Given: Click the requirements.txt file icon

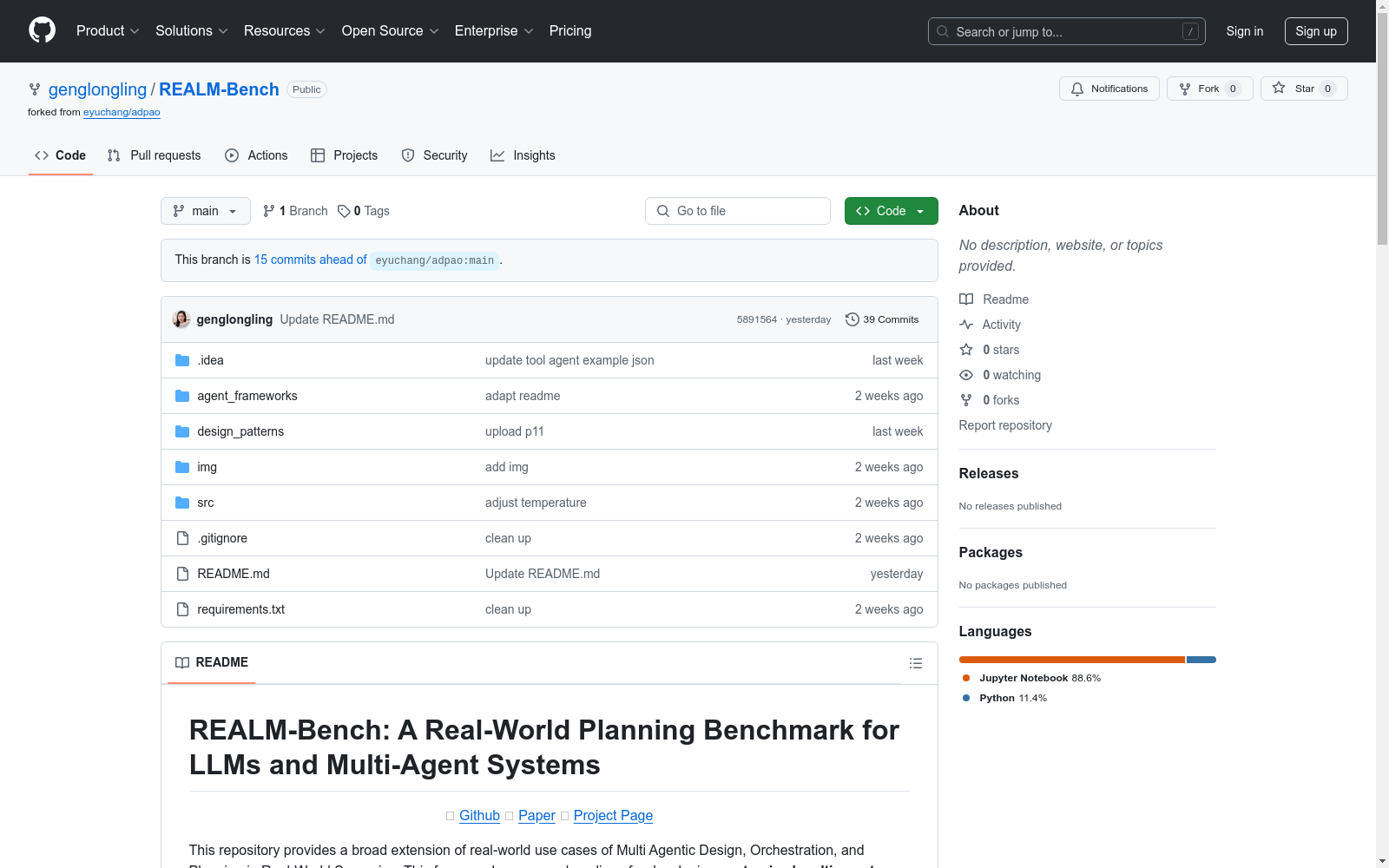Looking at the screenshot, I should tap(182, 609).
